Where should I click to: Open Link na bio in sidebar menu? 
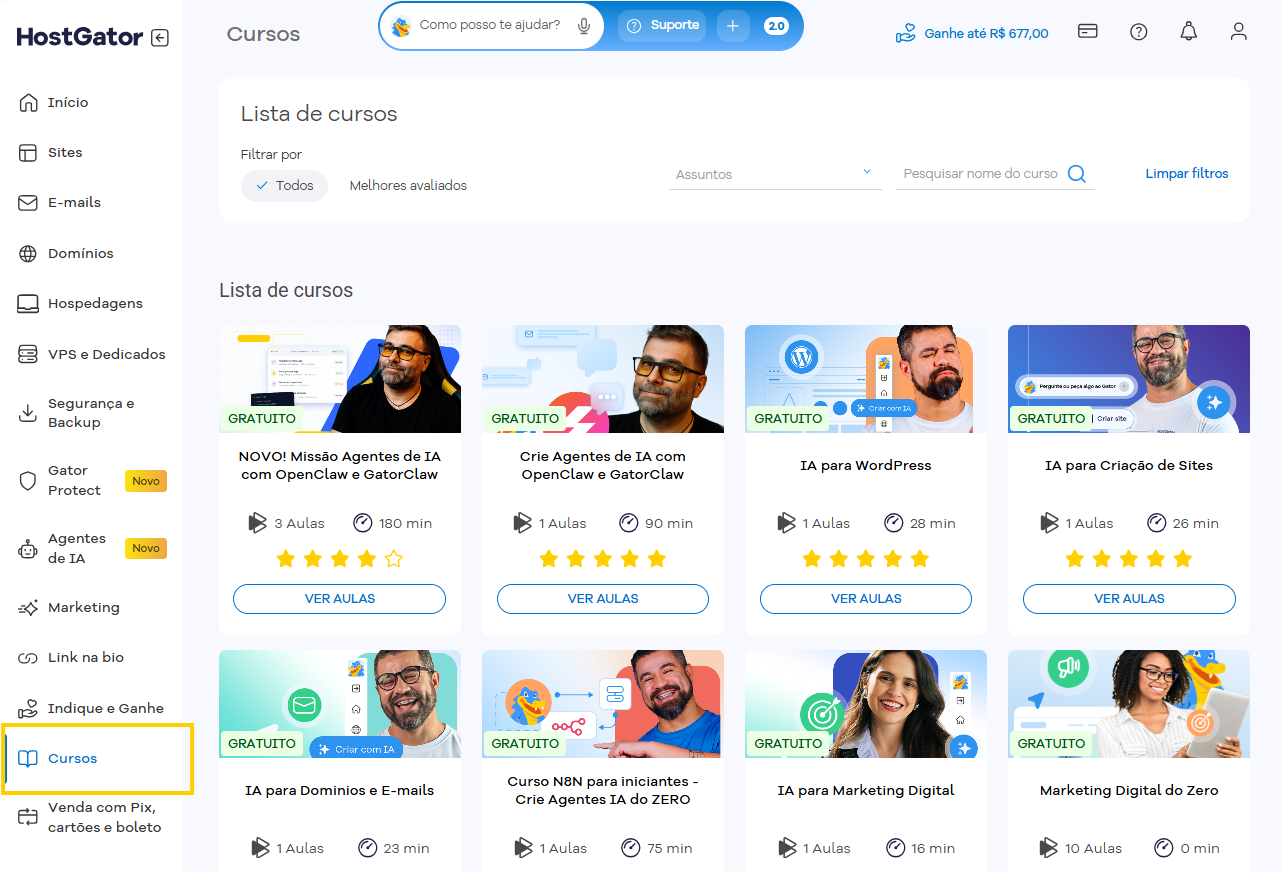[x=86, y=657]
